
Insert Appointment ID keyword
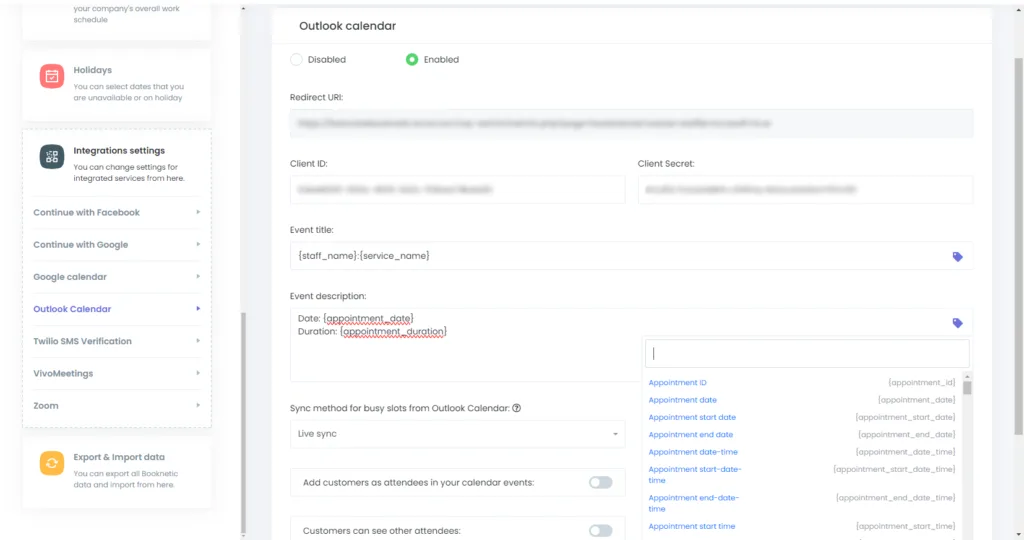pos(677,383)
